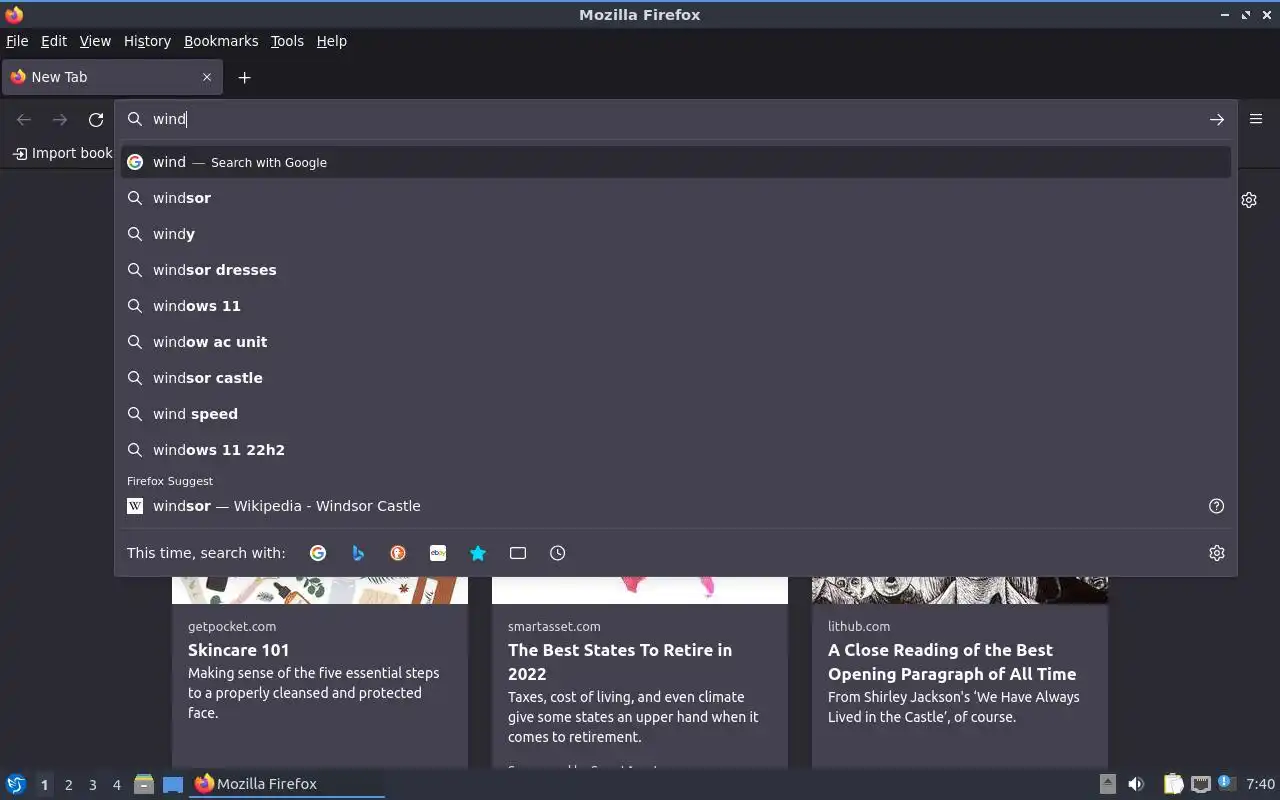Open the Edit menu

click(54, 41)
